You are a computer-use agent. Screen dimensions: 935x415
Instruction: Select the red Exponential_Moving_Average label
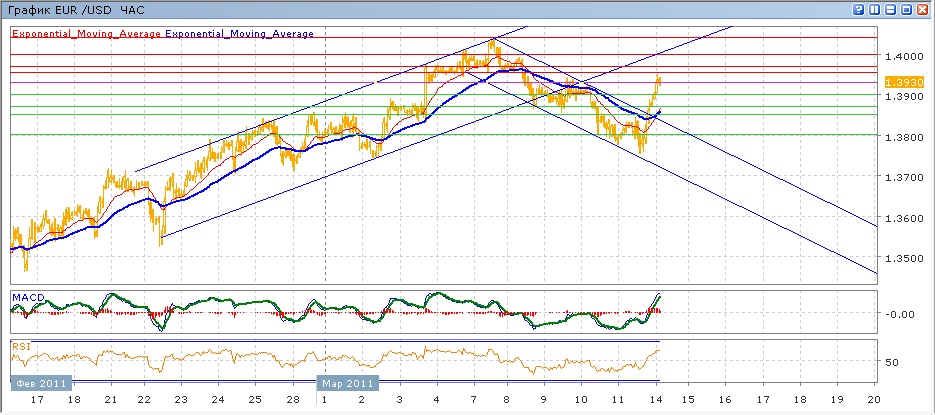tap(86, 33)
